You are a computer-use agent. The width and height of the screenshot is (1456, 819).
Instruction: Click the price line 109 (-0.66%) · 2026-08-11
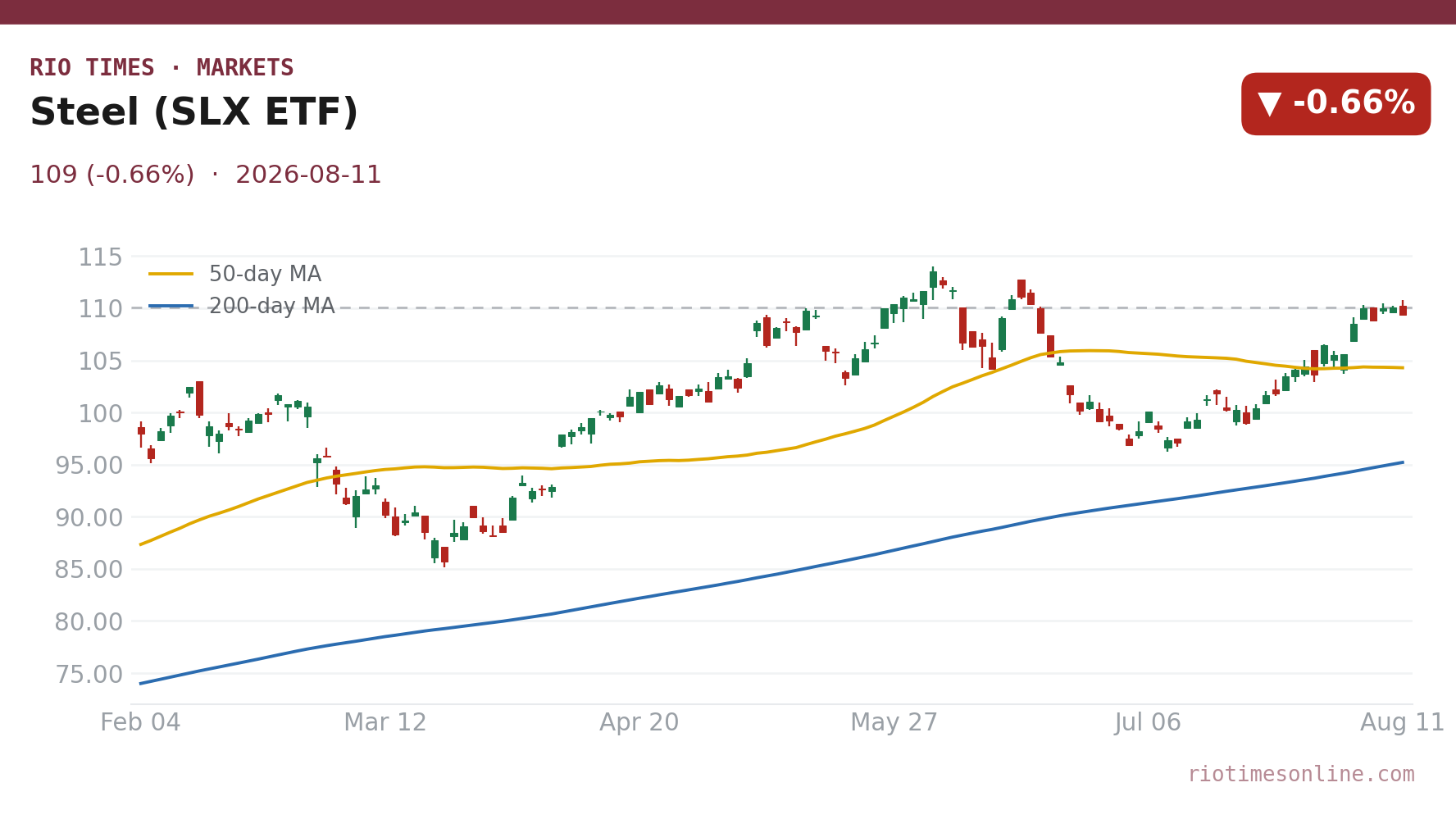206,175
